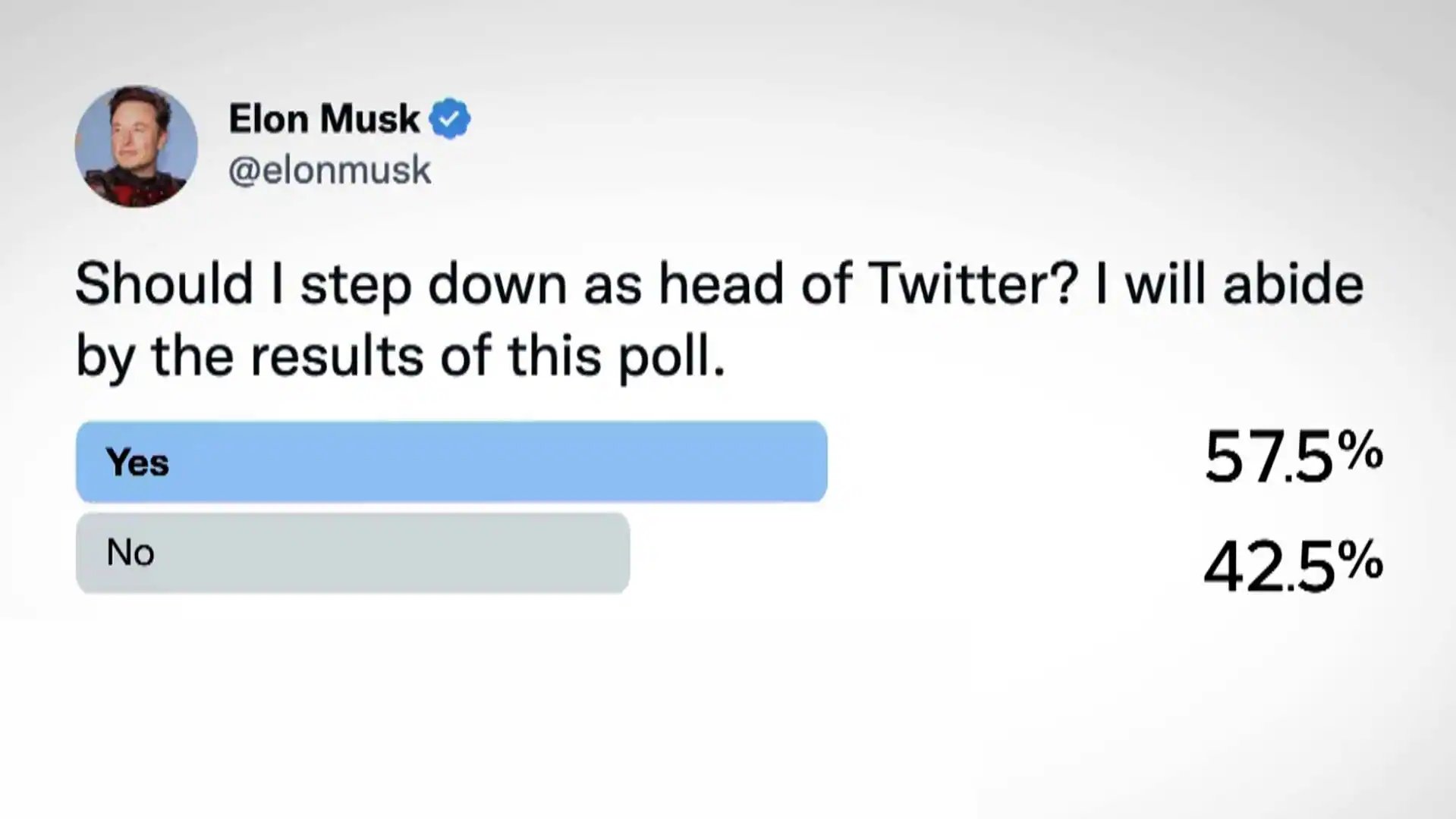Open the @elonmusk handle link
Viewport: 1456px width, 819px height.
click(329, 170)
